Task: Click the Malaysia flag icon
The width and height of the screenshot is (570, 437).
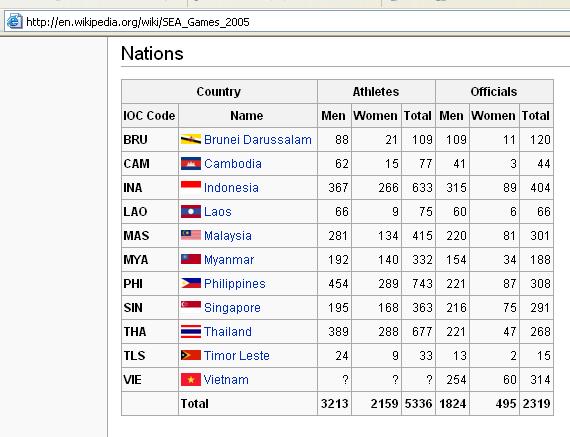Action: click(191, 235)
